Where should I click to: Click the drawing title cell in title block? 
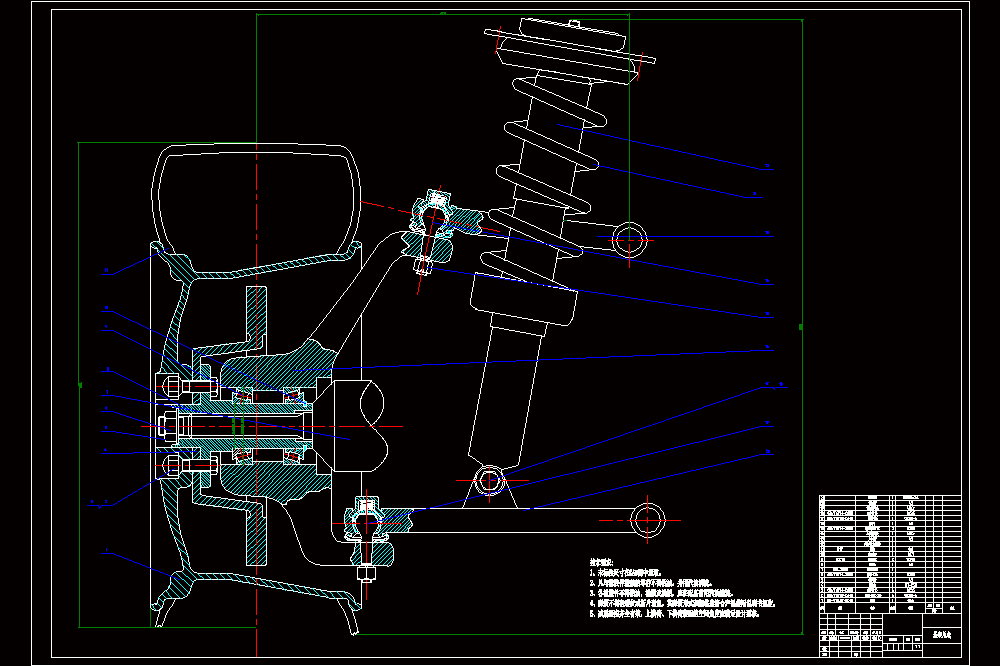(x=942, y=635)
